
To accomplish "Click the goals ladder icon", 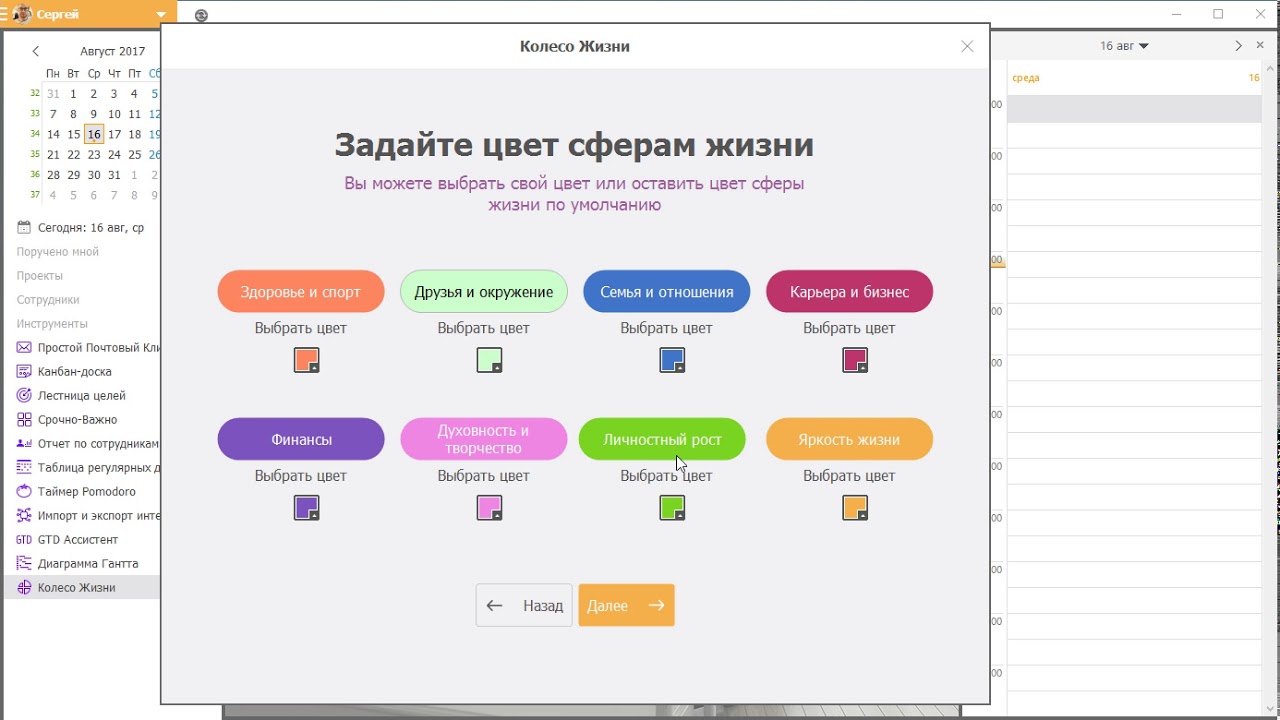I will (x=24, y=396).
